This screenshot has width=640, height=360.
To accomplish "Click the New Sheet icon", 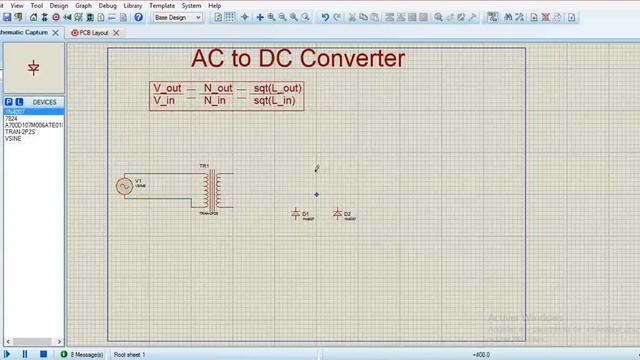I will point(534,17).
